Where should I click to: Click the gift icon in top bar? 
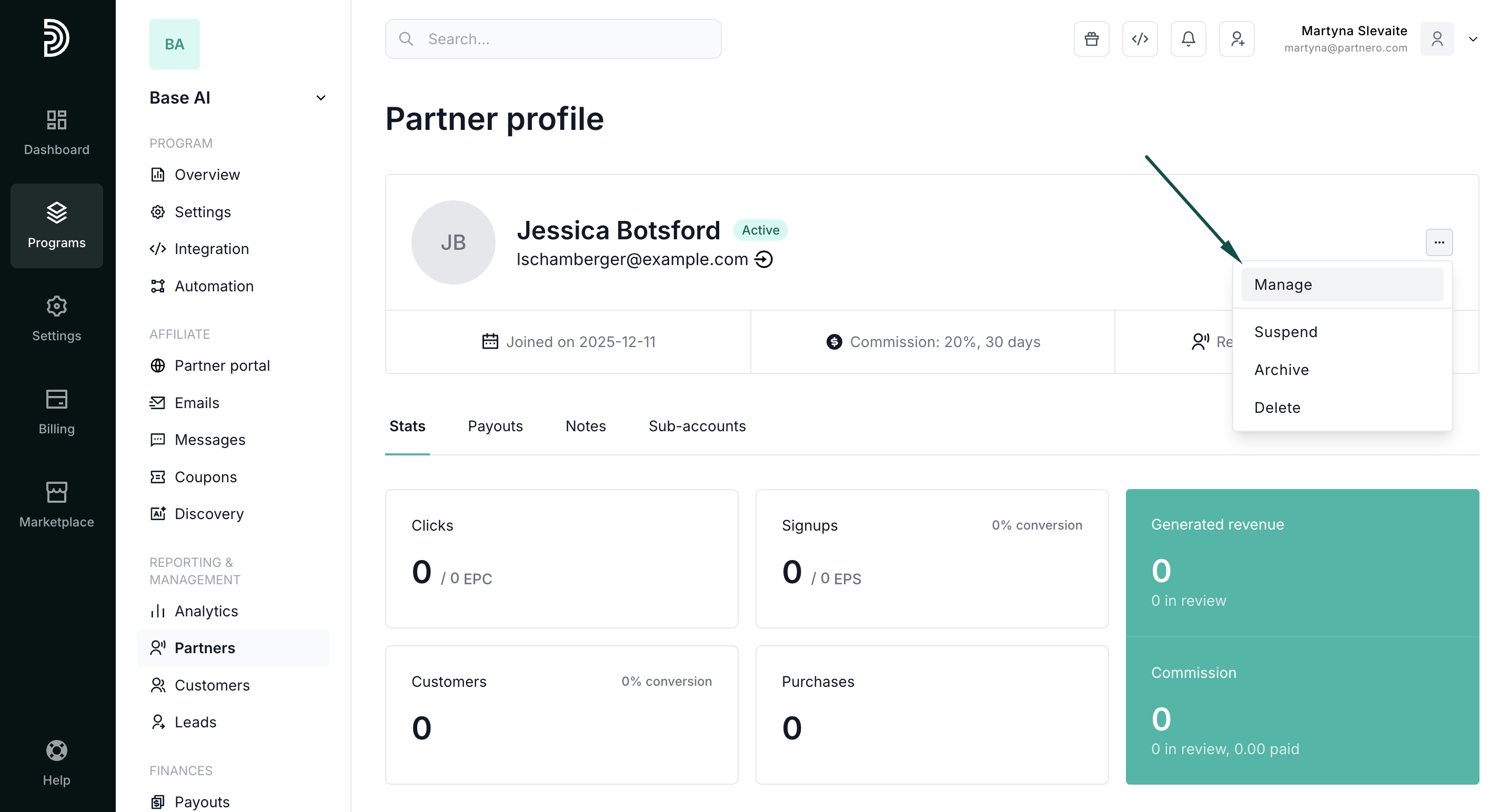[x=1091, y=39]
